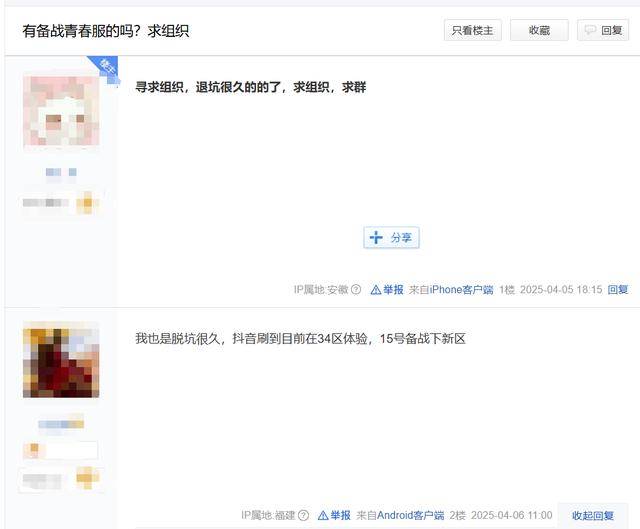
Task: Click the 只看楼主 button
Action: click(x=473, y=30)
